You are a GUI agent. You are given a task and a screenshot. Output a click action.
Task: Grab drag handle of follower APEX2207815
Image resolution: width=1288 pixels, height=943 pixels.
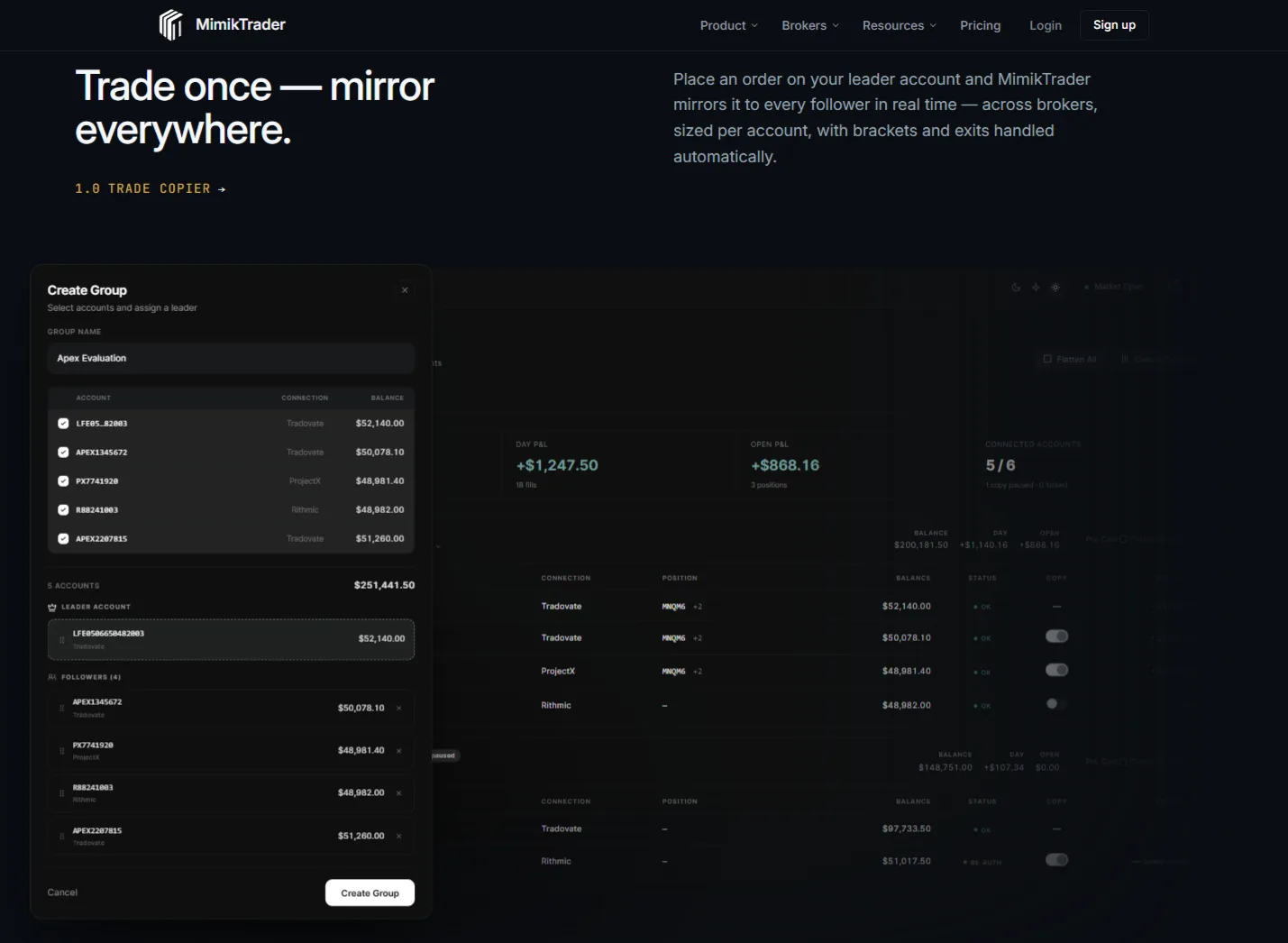point(61,837)
